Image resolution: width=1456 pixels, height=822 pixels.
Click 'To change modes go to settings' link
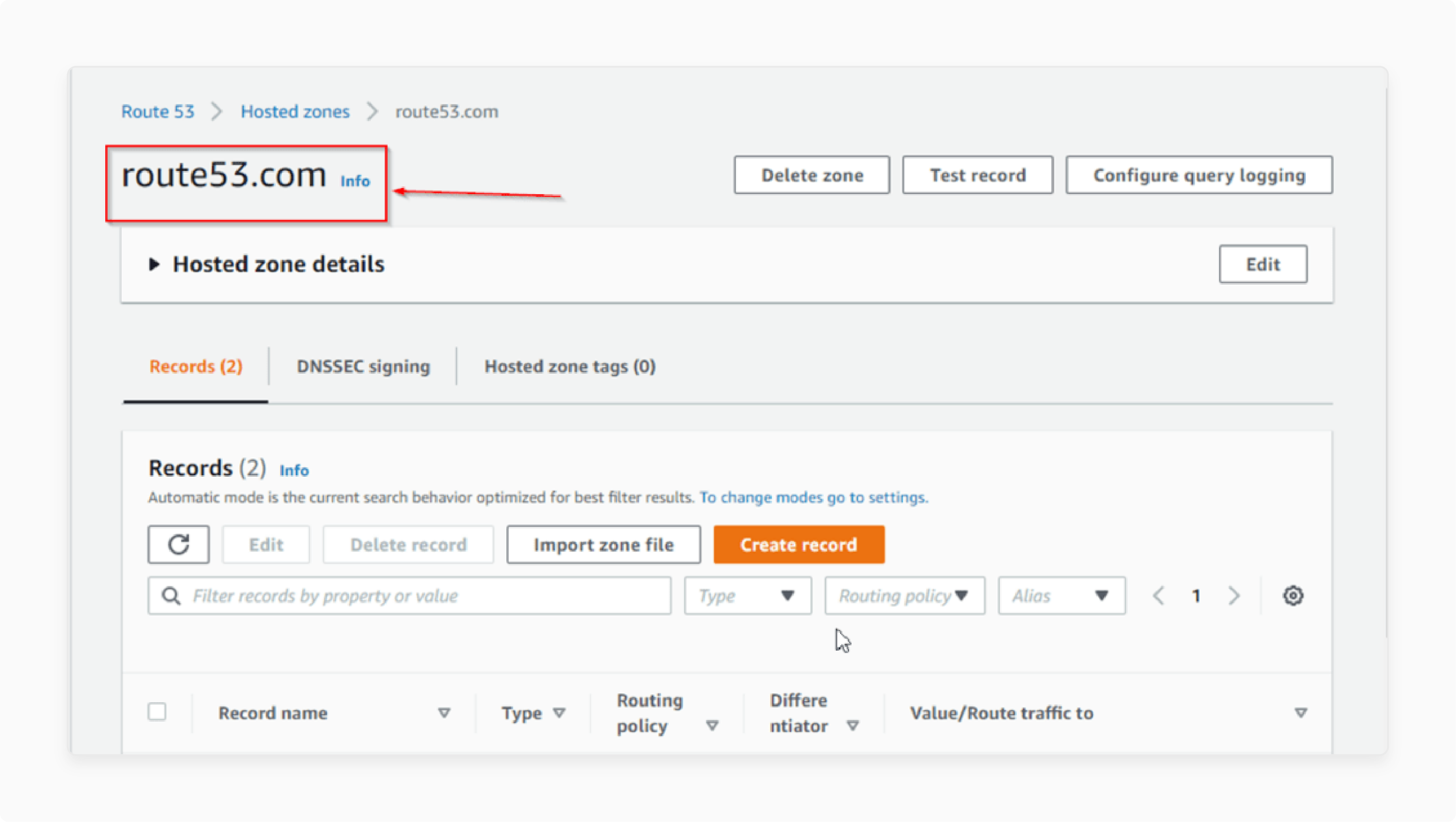coord(813,497)
